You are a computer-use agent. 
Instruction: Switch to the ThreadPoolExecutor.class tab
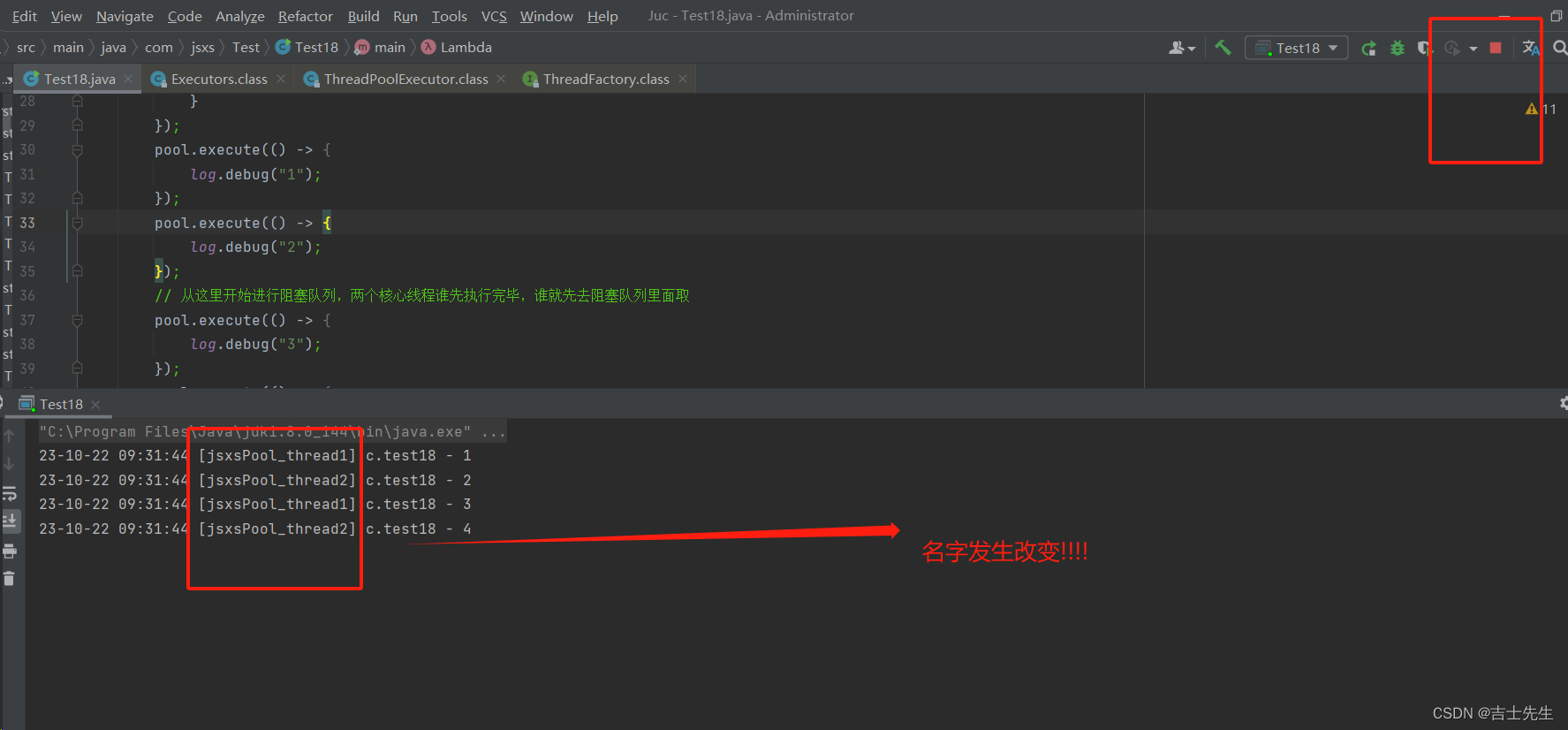tap(406, 79)
